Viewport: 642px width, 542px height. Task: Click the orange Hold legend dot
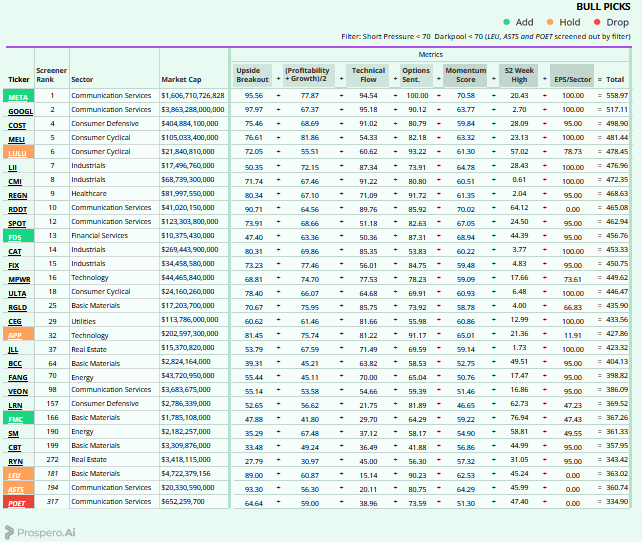550,22
